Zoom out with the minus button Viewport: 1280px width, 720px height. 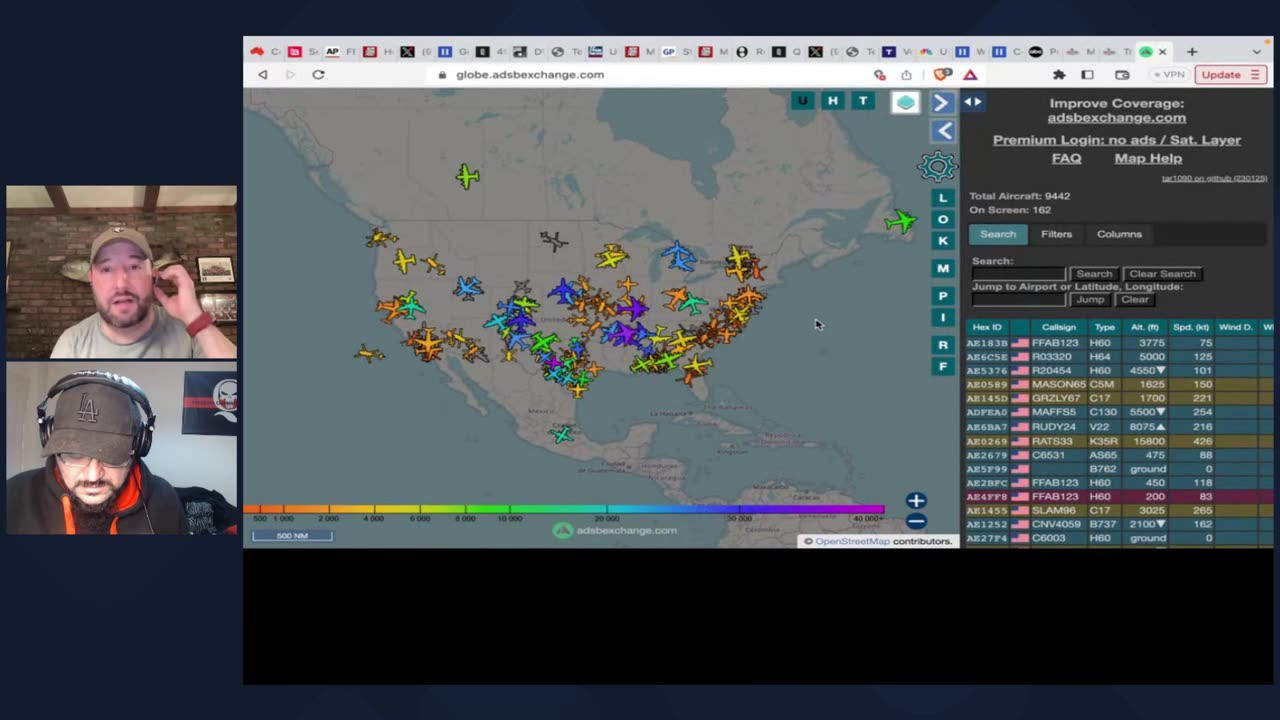pyautogui.click(x=916, y=521)
